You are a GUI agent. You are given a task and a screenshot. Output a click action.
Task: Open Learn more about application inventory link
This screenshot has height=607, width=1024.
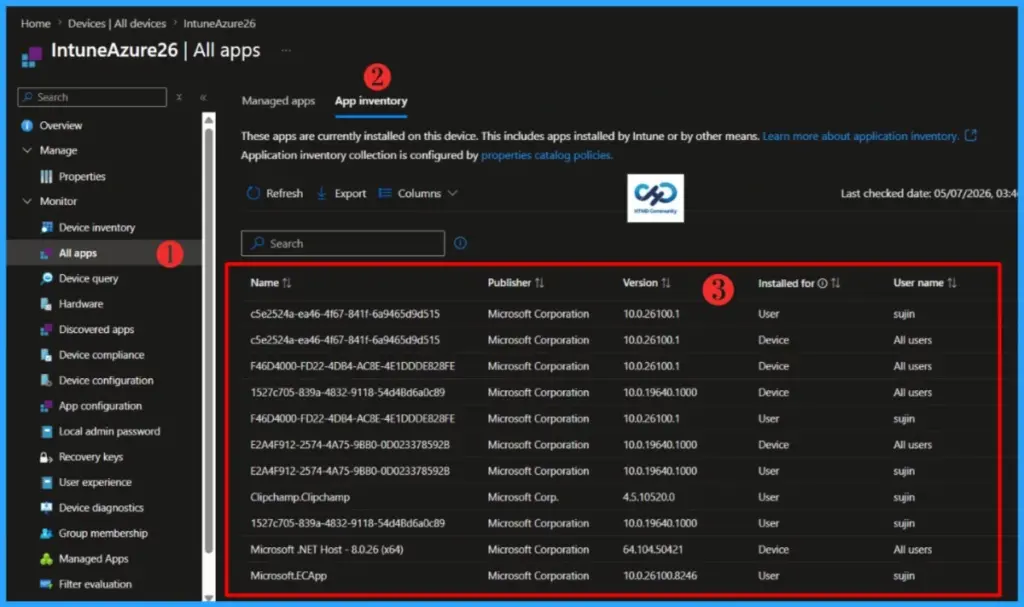[860, 136]
